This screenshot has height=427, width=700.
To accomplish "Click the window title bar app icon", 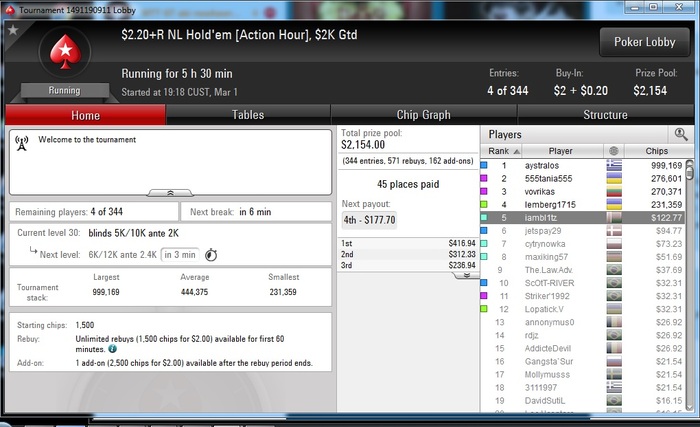I will 10,10.
